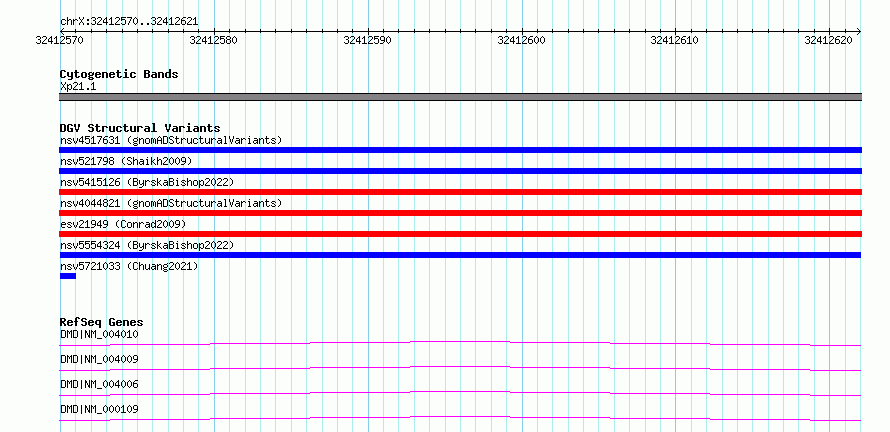
Task: Click the Xp21.1 band label
Action: pos(78,86)
